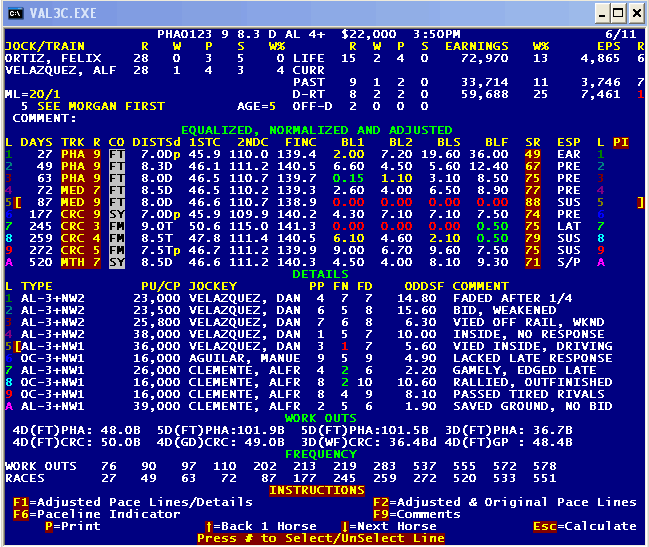Click EQUALIZED, NORMALIZED AND ADJUSTED heading
649x547 pixels.
click(x=317, y=130)
